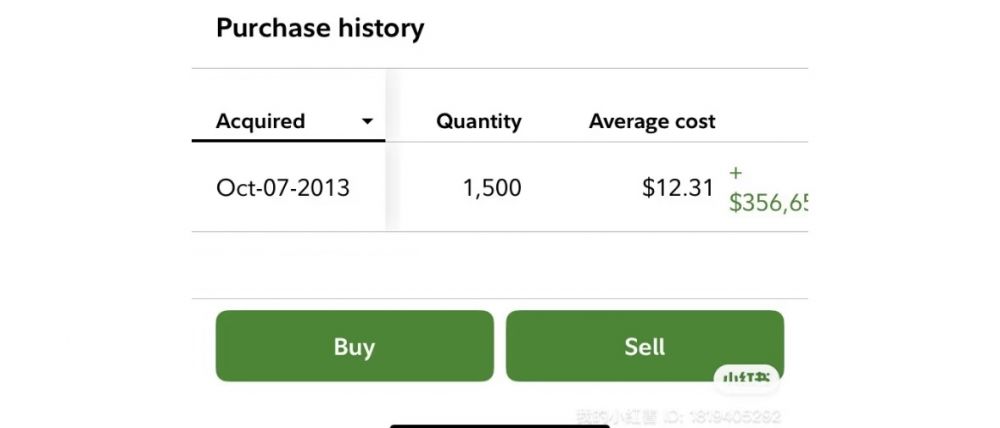Click the divider line above Buy and Sell
Screen dimensions: 1000x428
click(x=500, y=298)
